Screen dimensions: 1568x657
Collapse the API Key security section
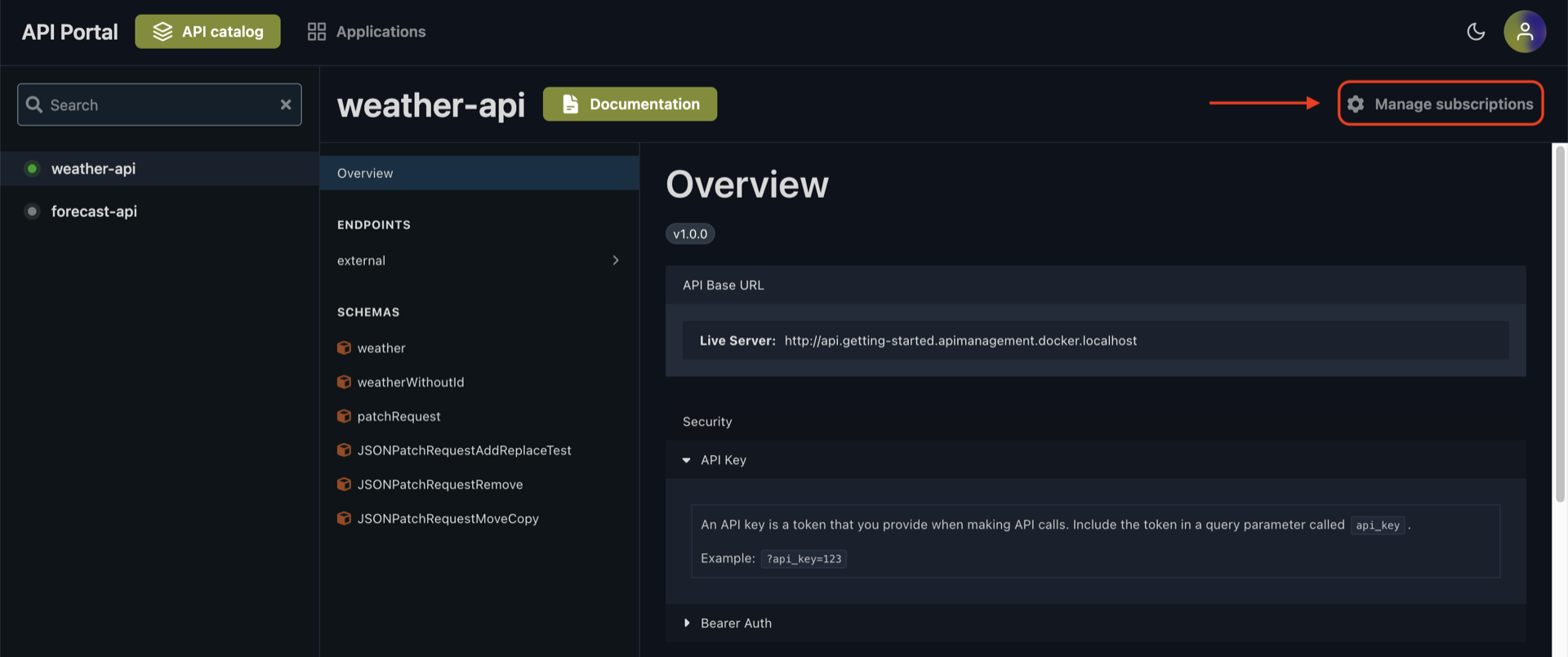pyautogui.click(x=686, y=460)
